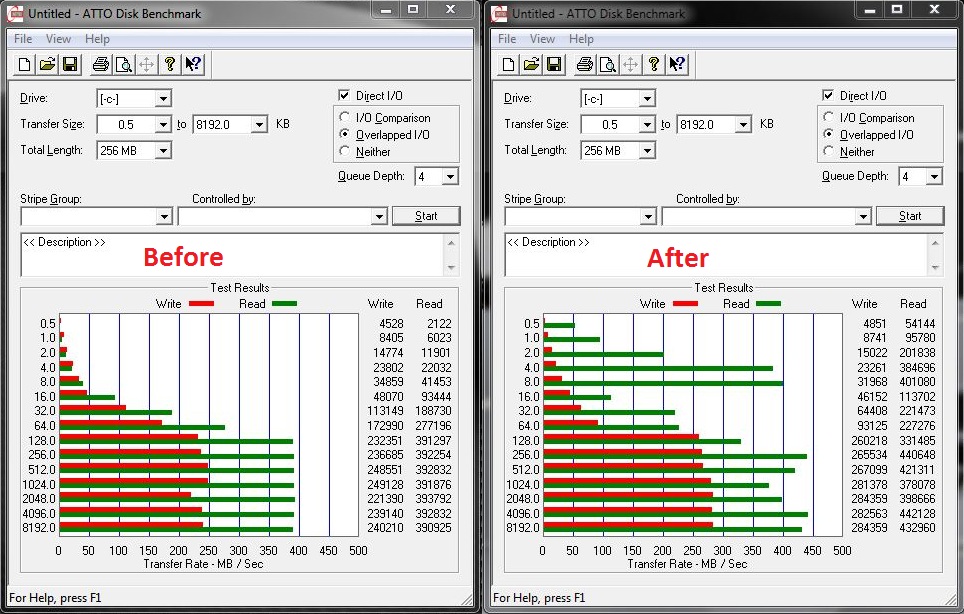
Task: Click the Start button in the Before window
Action: coord(426,216)
